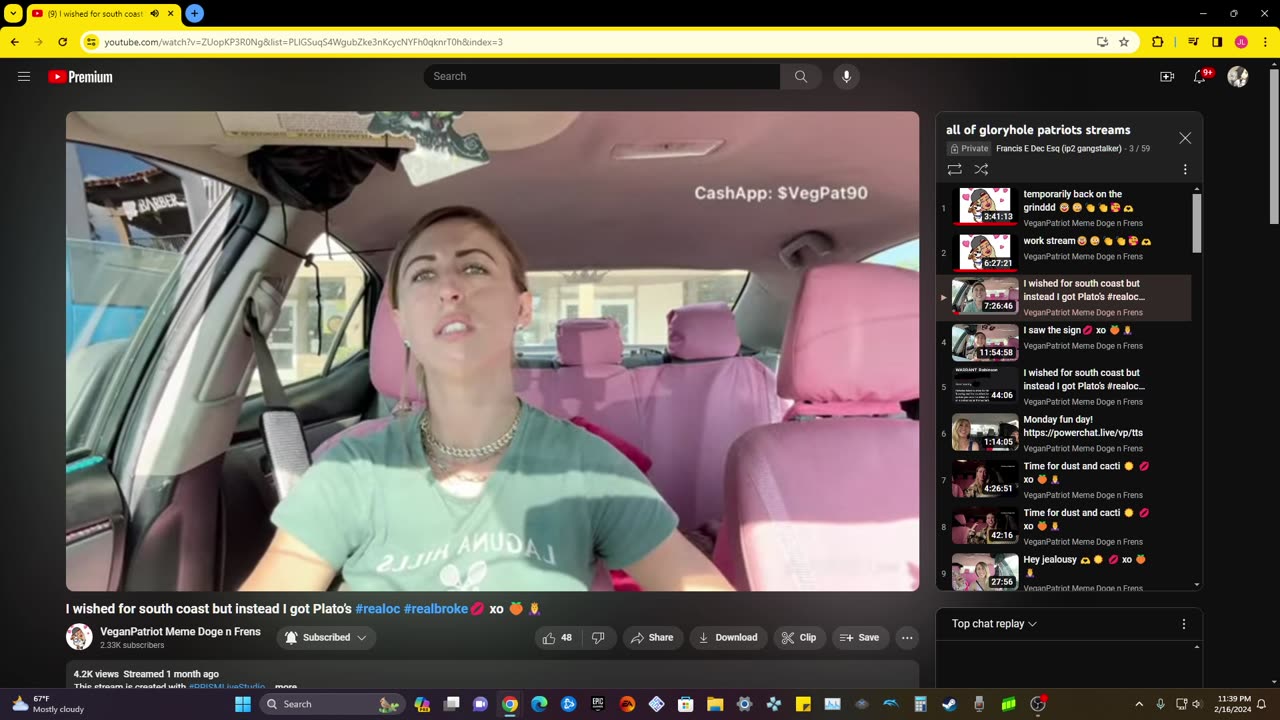Open Chrome media controls
The height and width of the screenshot is (720, 1280).
click(1193, 42)
